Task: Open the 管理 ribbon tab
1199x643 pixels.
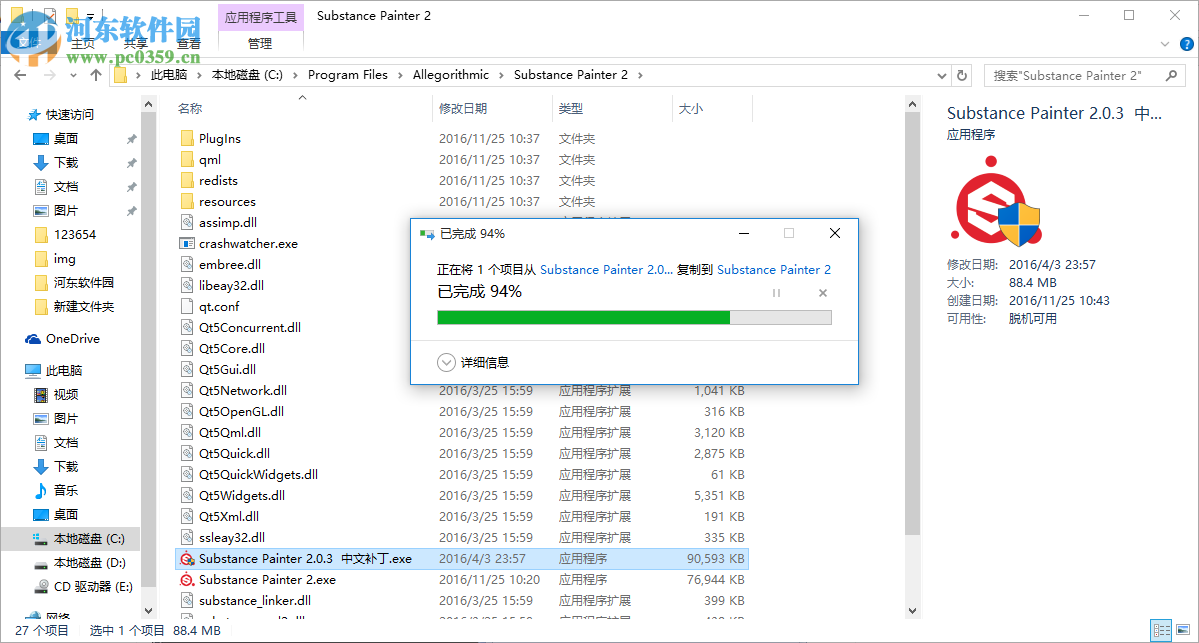Action: (260, 44)
